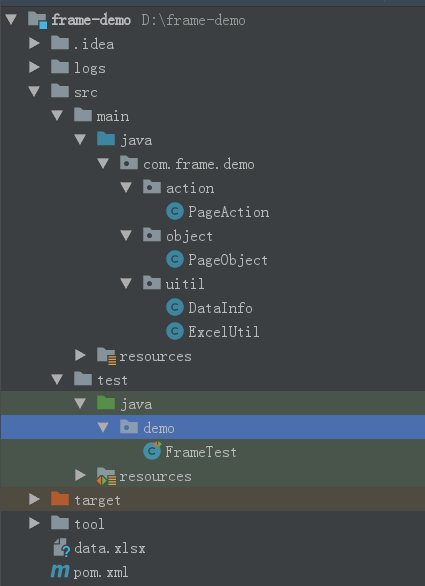
Task: Expand the tool folder
Action: pos(34,523)
